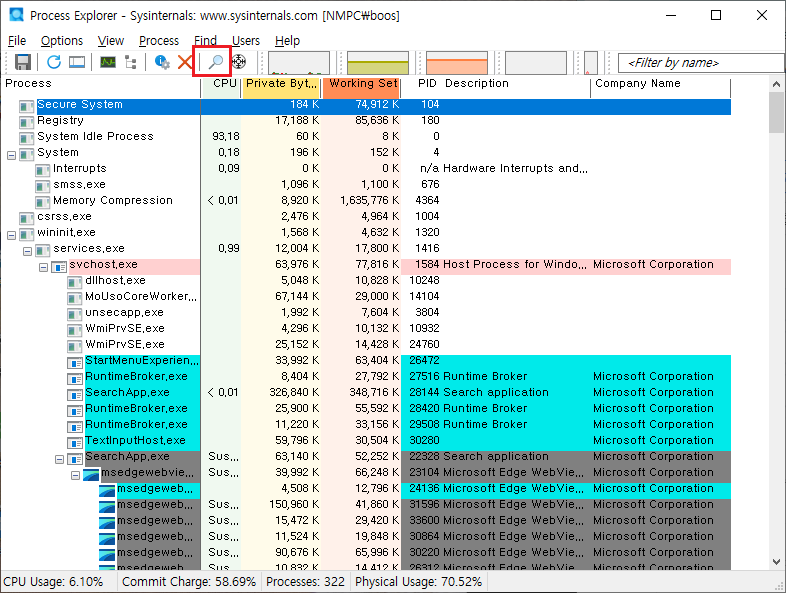Viewport: 786px width, 593px height.
Task: Open the Users menu
Action: click(x=246, y=41)
